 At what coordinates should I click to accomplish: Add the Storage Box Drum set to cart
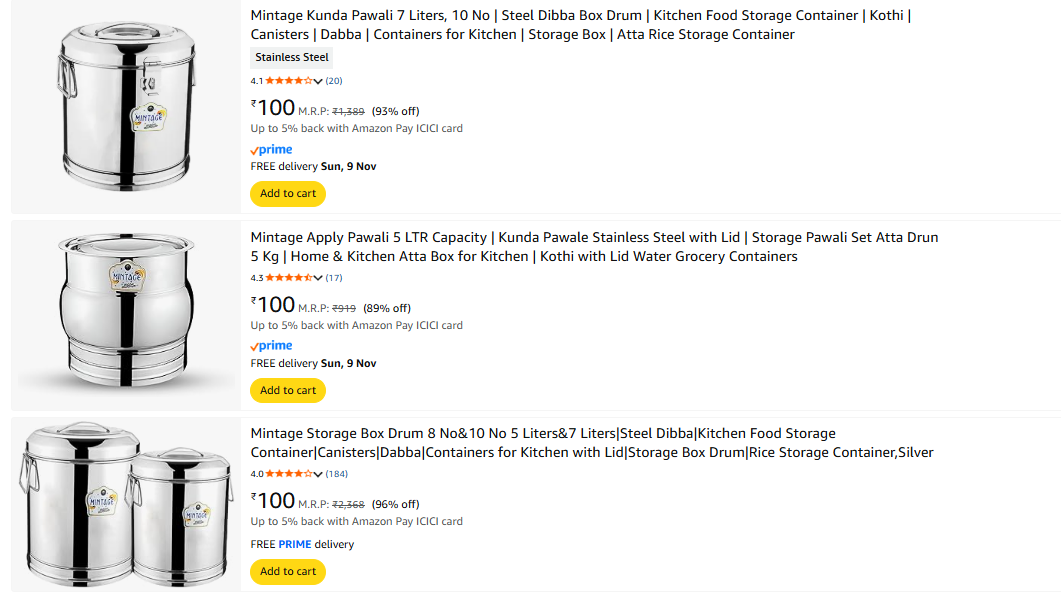[x=288, y=572]
